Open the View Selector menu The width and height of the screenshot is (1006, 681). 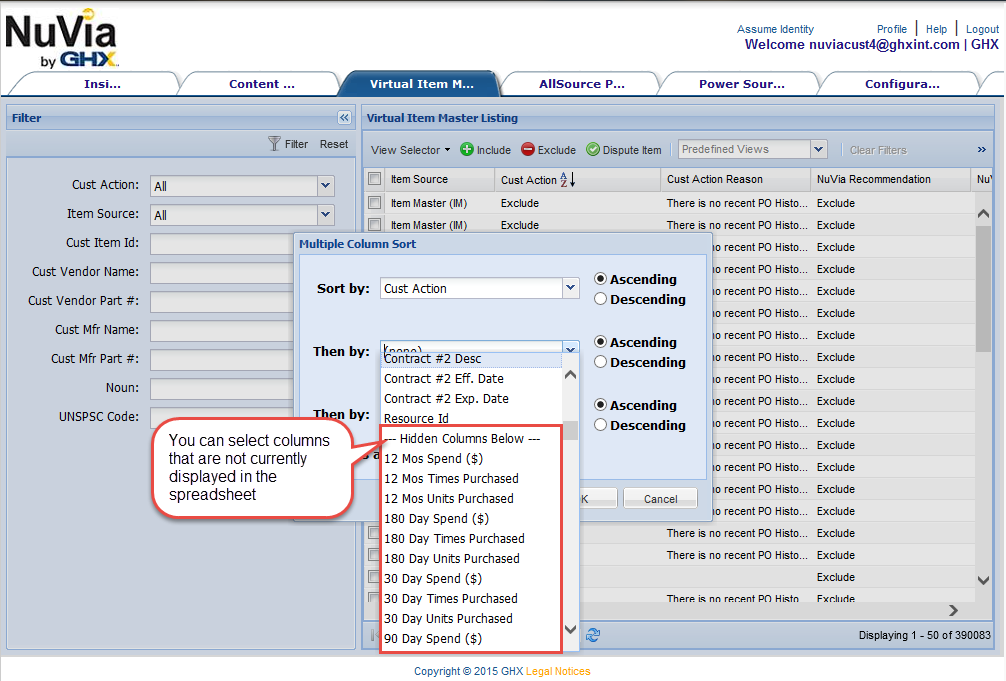[410, 150]
